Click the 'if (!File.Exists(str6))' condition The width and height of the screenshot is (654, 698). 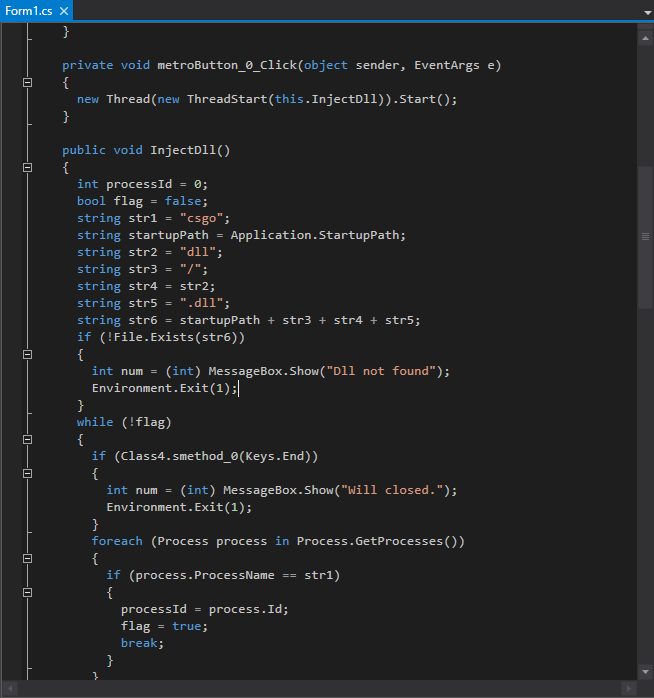click(161, 337)
